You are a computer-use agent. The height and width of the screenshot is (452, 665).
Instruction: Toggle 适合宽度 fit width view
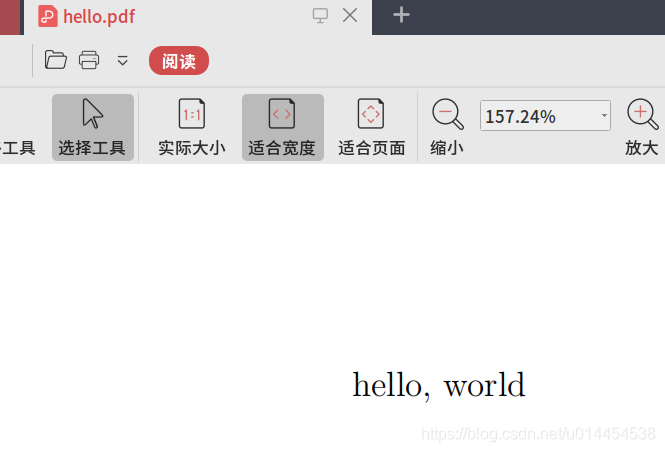pyautogui.click(x=282, y=127)
